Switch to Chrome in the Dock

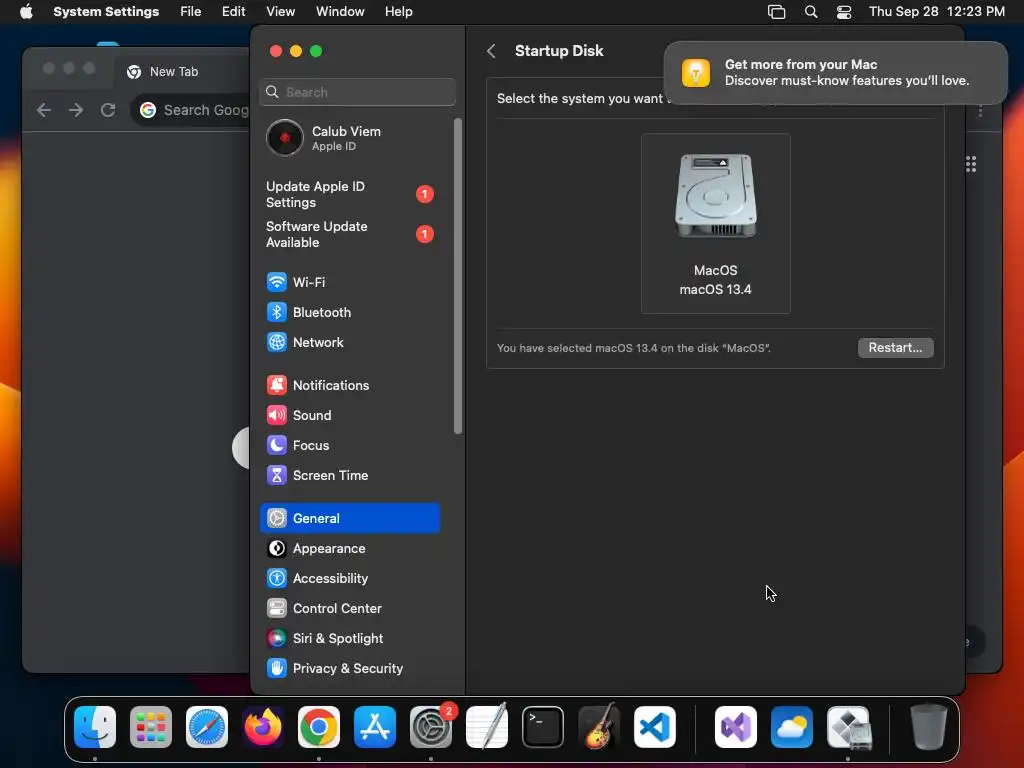point(319,727)
